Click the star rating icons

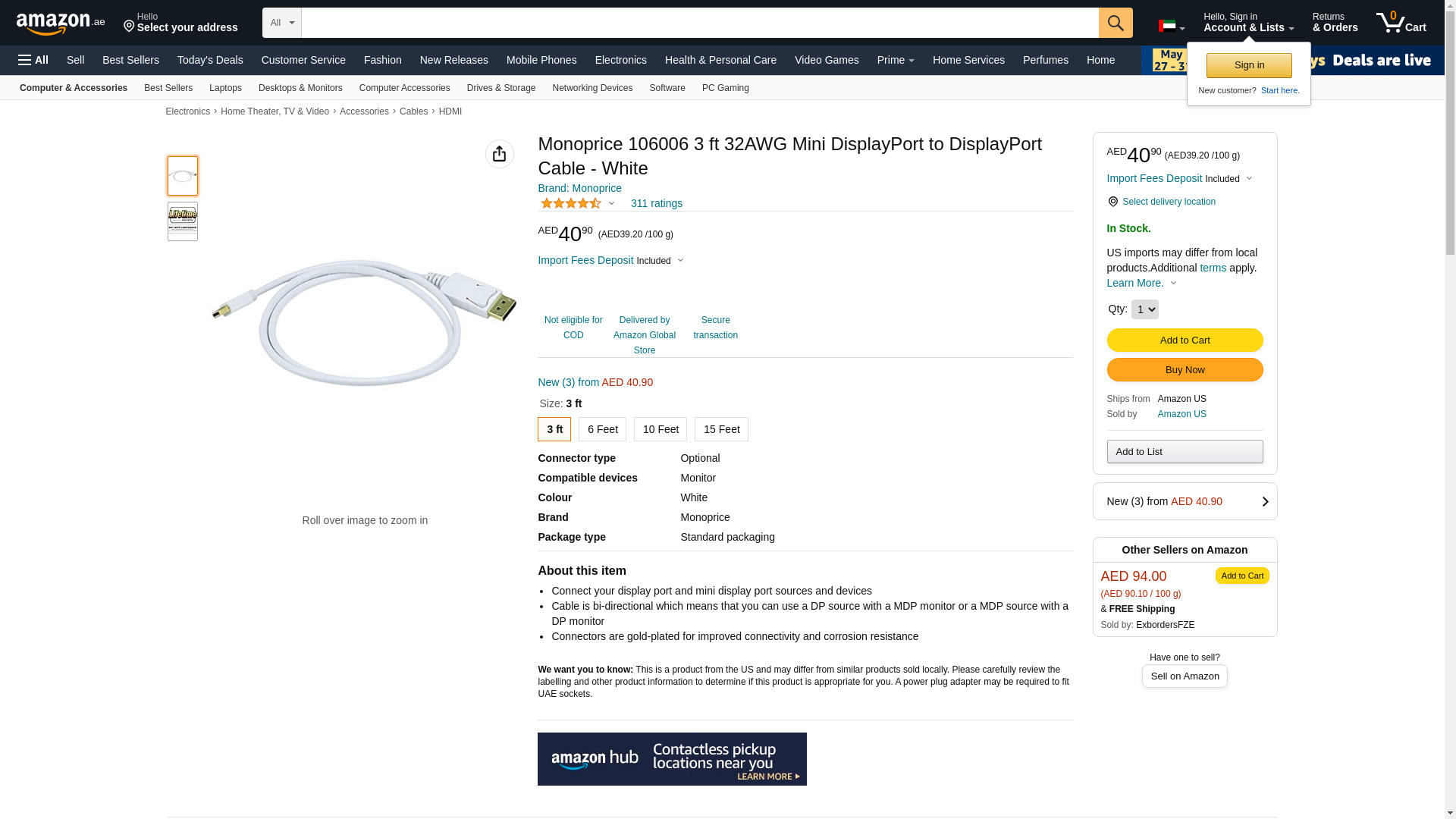(x=570, y=203)
